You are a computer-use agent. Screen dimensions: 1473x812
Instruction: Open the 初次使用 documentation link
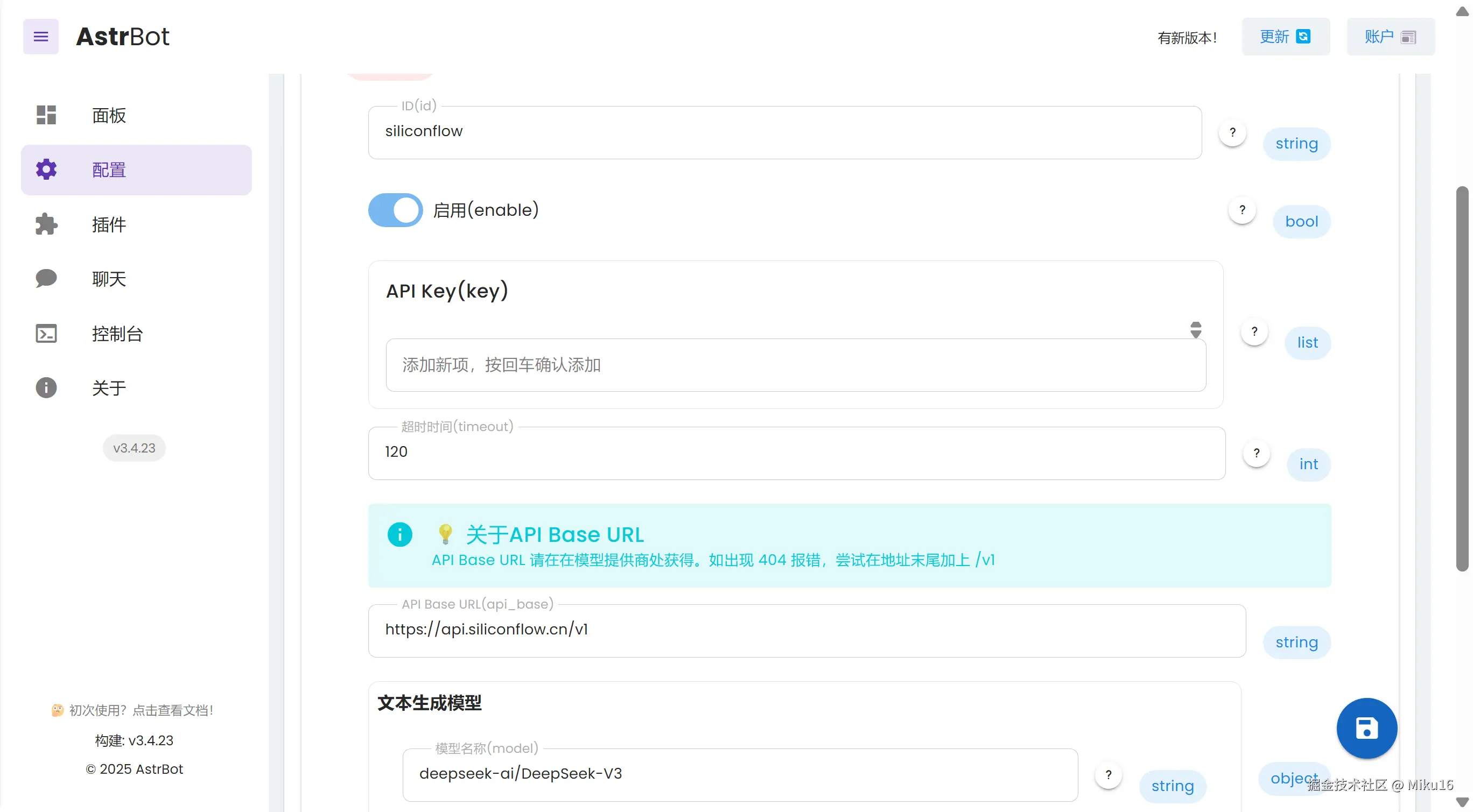(x=134, y=710)
